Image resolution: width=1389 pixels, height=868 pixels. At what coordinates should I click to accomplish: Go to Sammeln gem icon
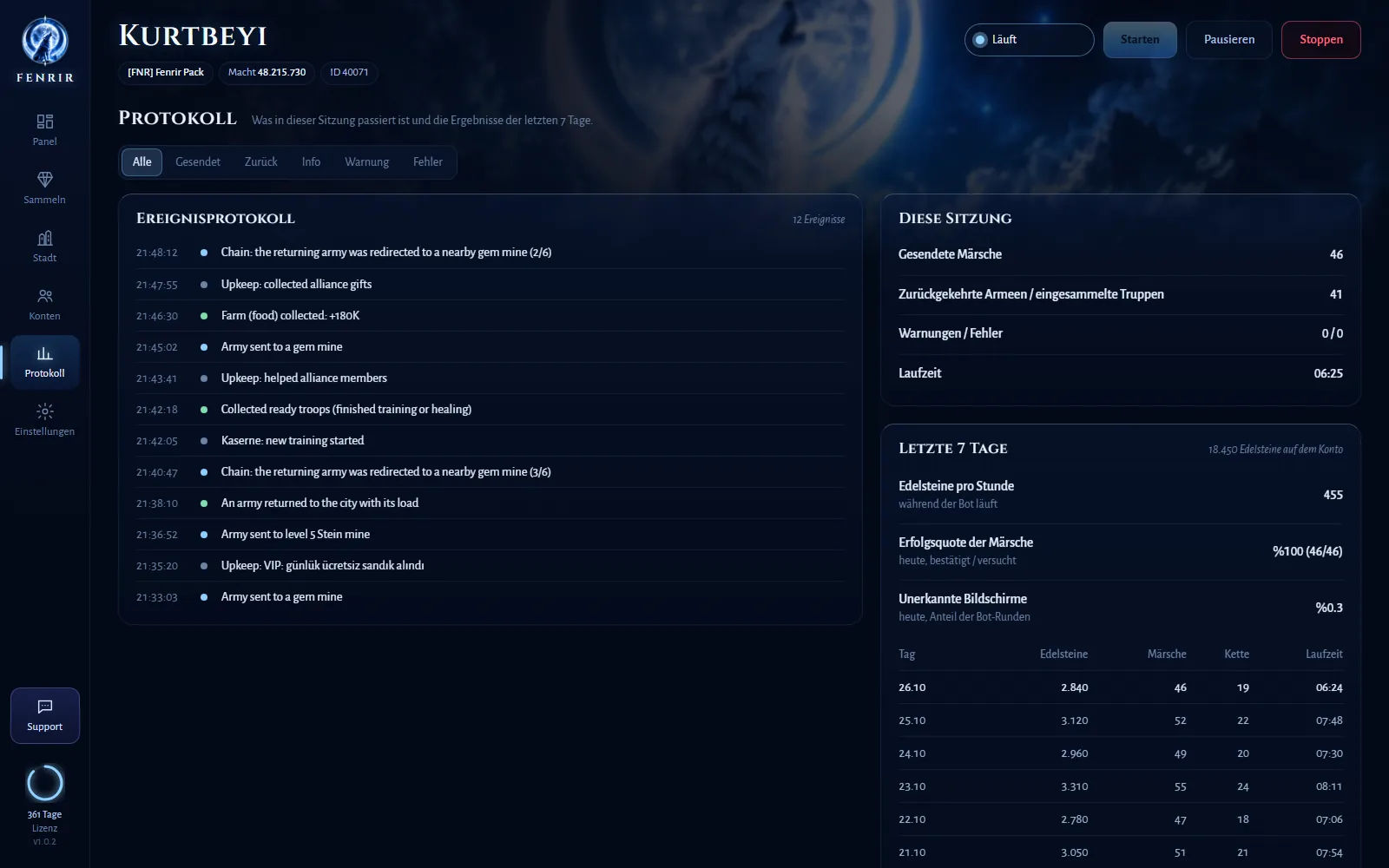[x=44, y=180]
